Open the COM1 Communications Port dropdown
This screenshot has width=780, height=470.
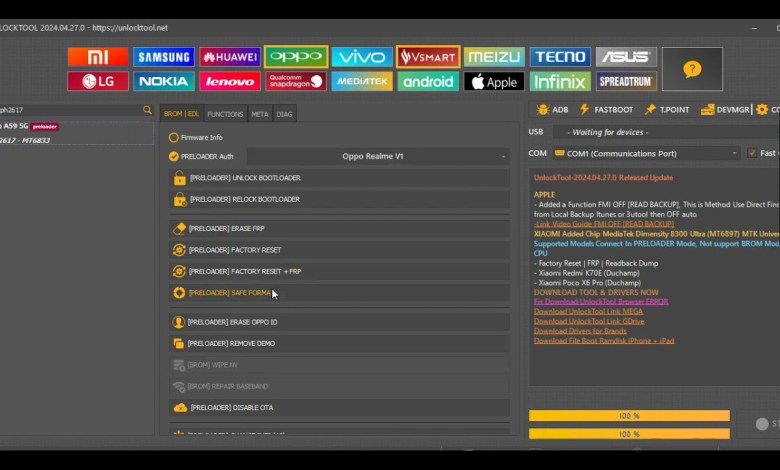645,153
